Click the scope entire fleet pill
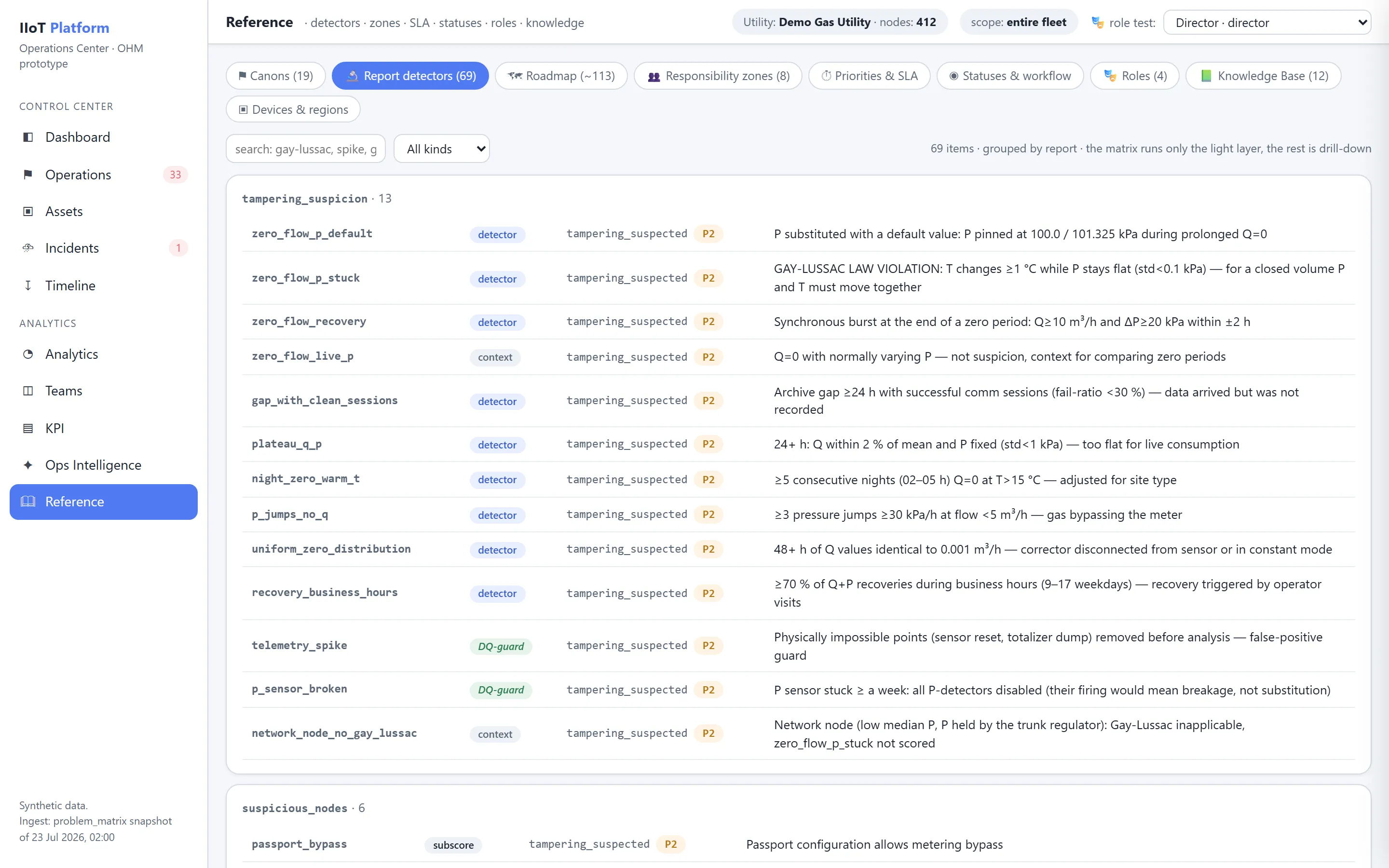This screenshot has height=868, width=1389. [x=1018, y=22]
